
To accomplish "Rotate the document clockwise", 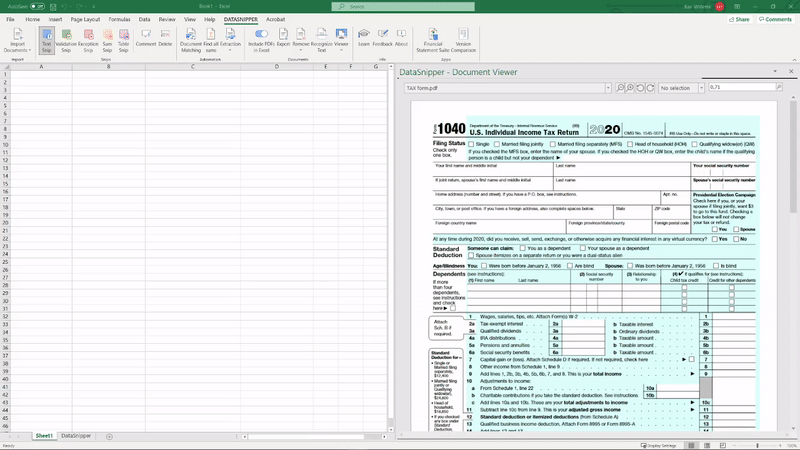I will coord(652,88).
